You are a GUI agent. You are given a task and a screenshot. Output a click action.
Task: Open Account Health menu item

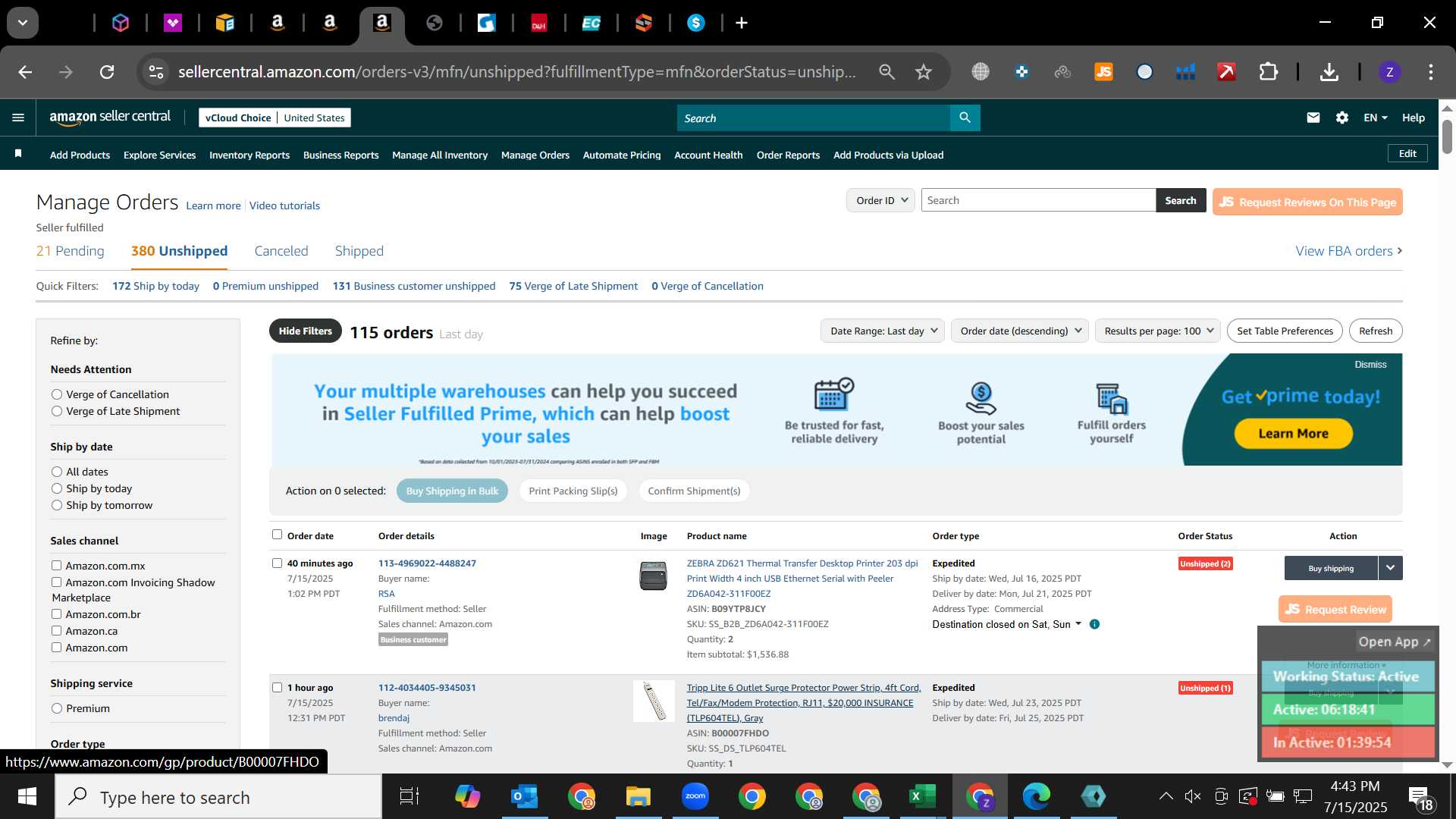(708, 155)
